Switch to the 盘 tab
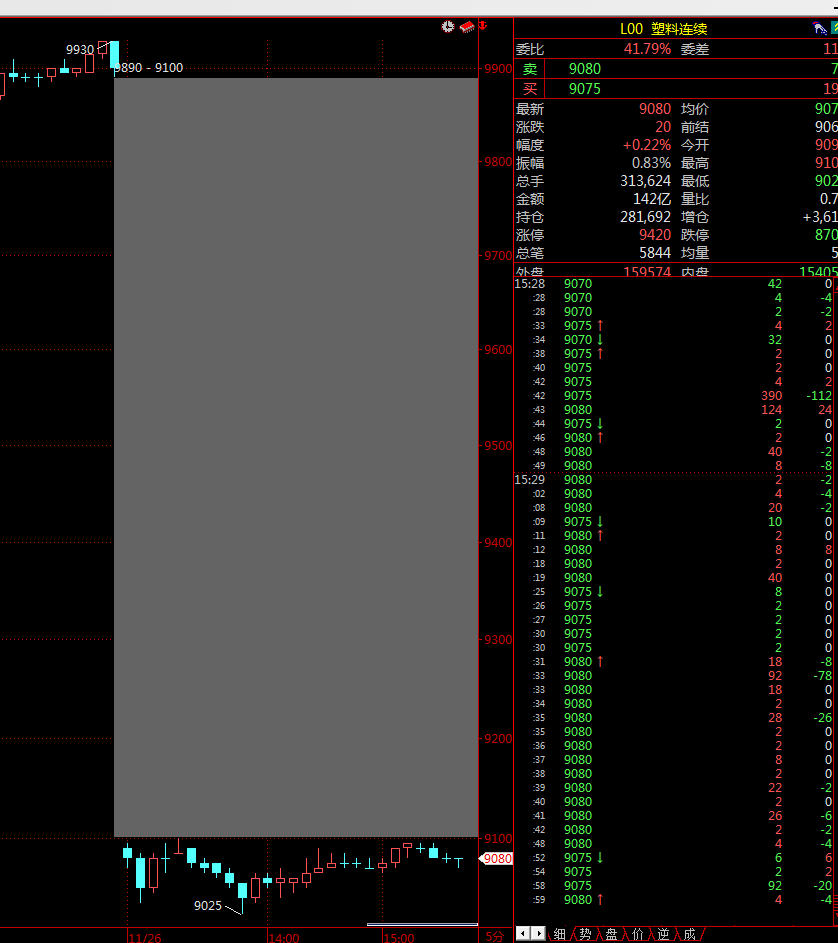 coord(611,934)
